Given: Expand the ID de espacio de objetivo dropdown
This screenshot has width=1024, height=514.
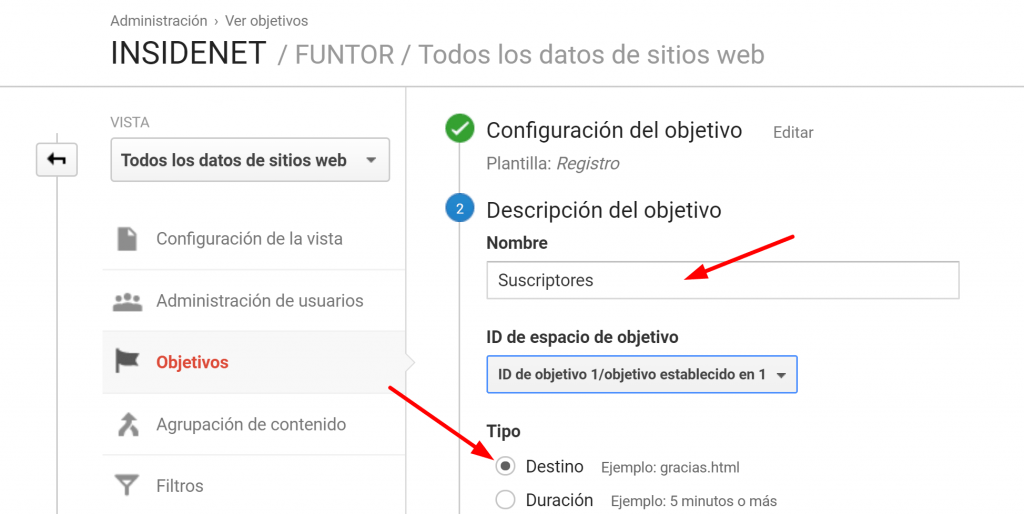Looking at the screenshot, I should 641,374.
